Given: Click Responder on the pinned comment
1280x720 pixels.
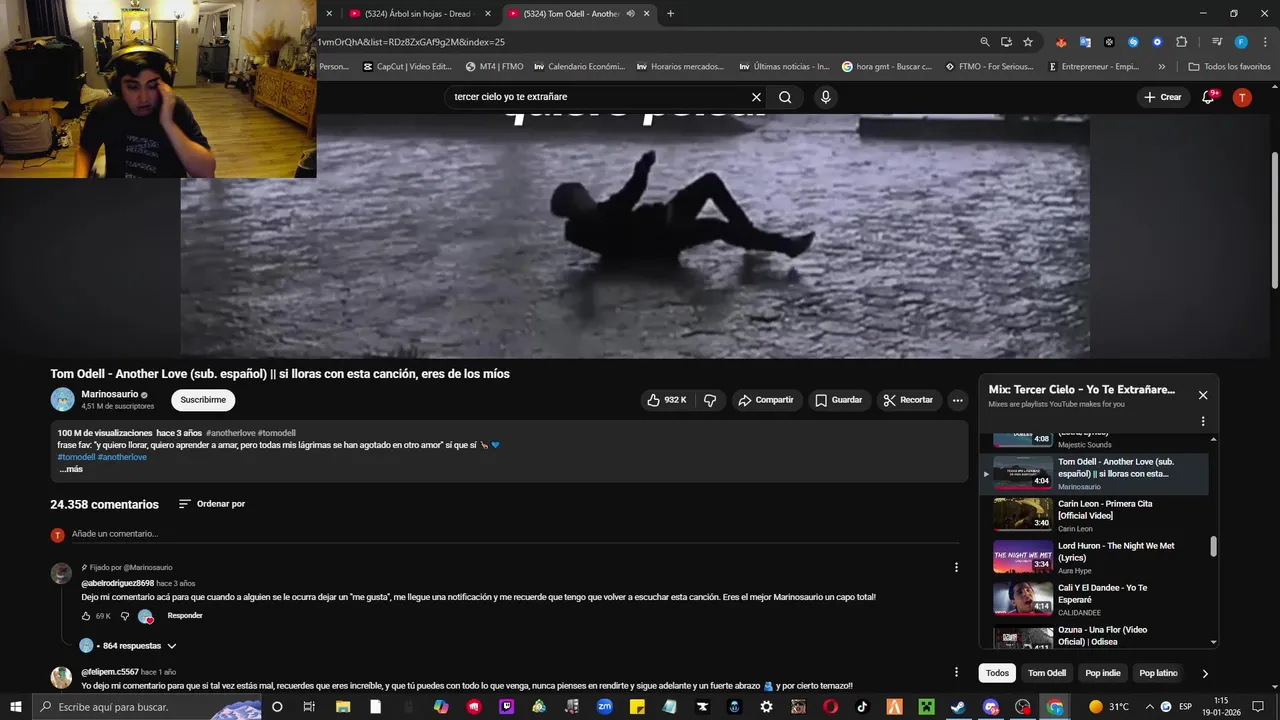Looking at the screenshot, I should [185, 616].
